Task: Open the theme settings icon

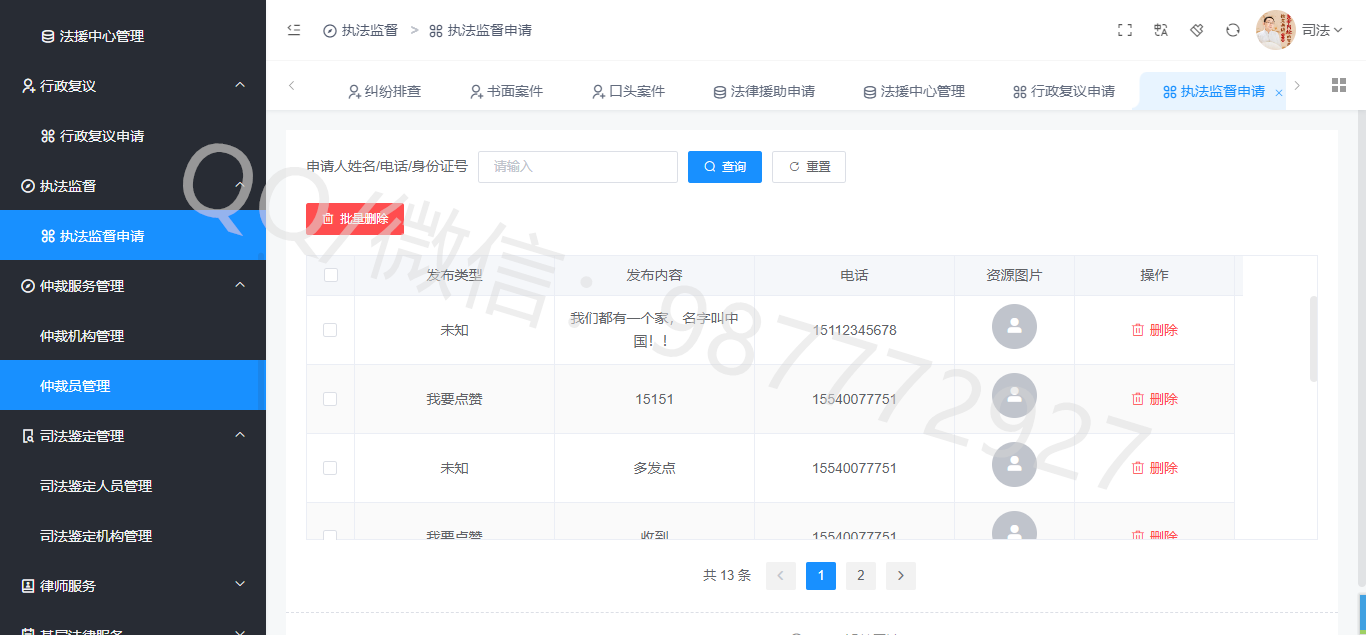Action: [1197, 30]
